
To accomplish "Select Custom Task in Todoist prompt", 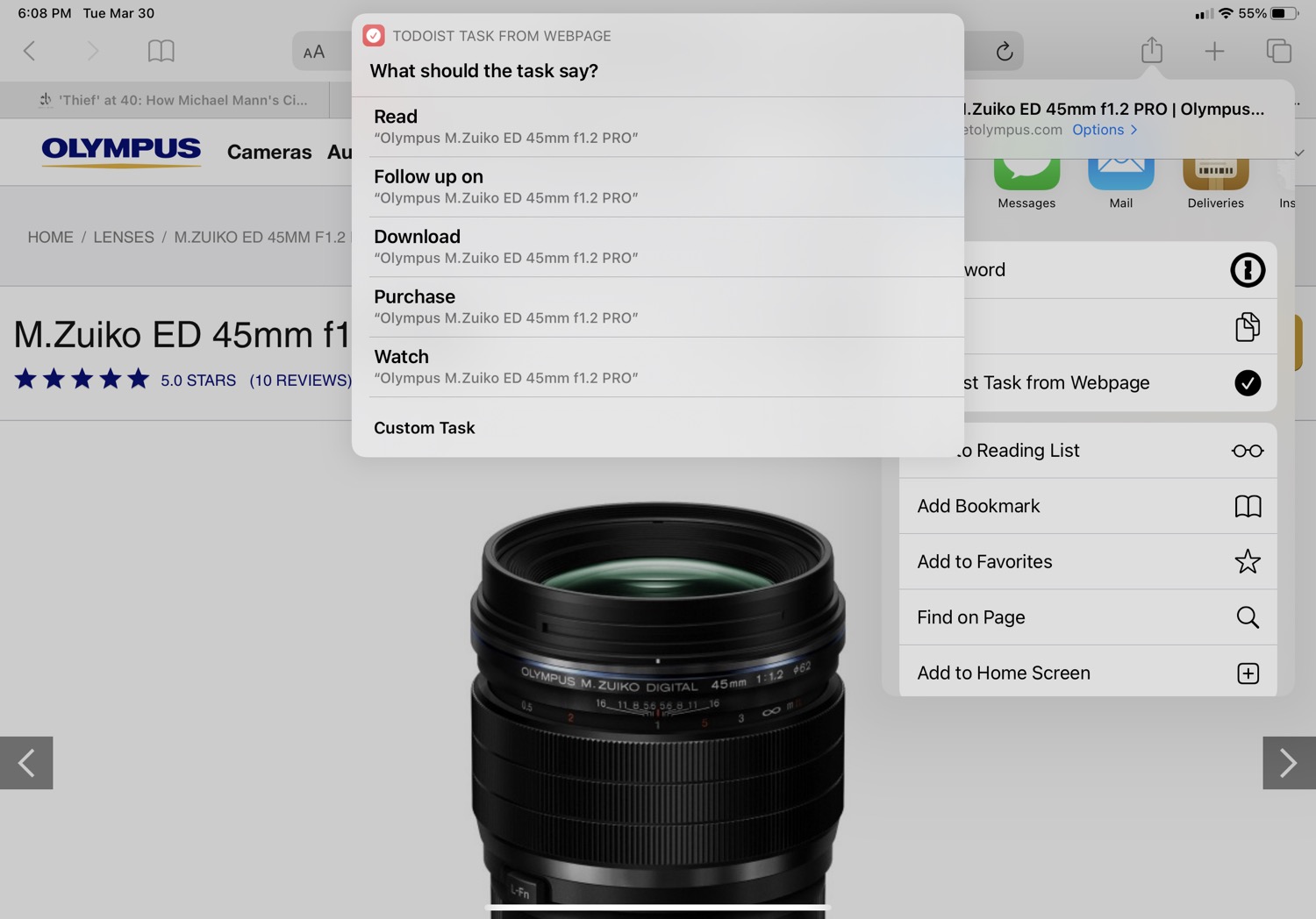I will tap(658, 427).
